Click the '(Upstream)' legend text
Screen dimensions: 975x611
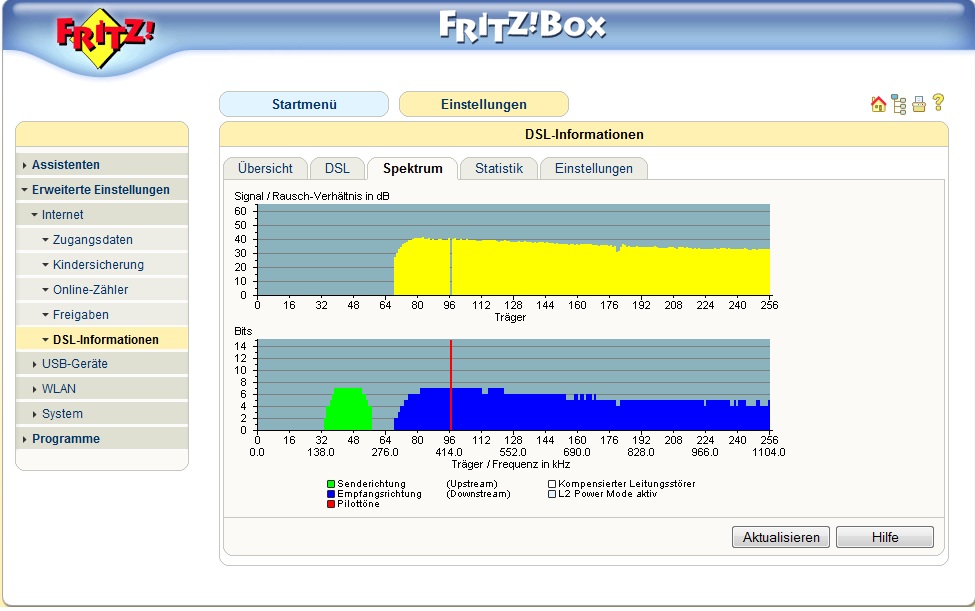point(472,484)
